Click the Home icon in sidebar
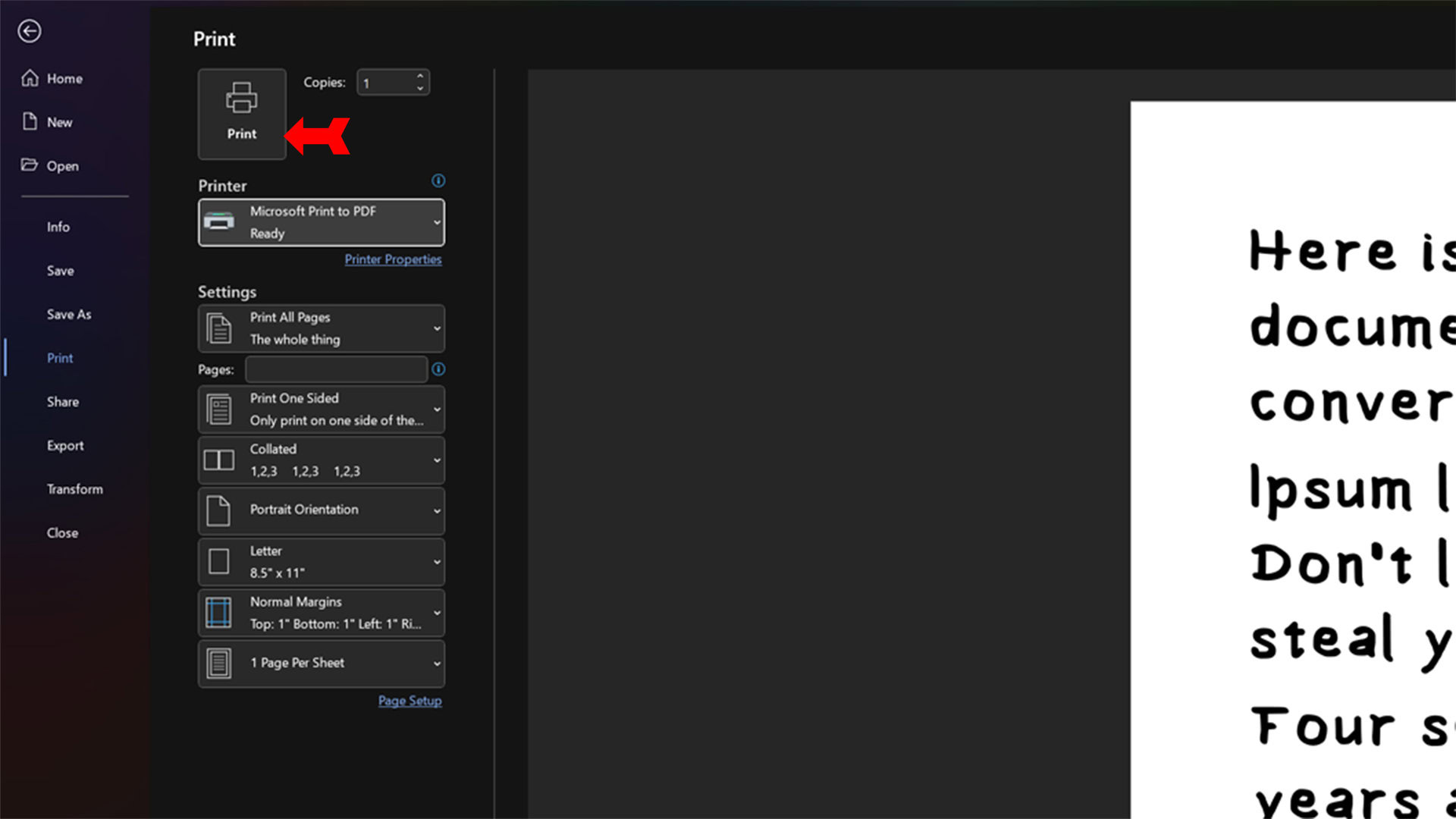This screenshot has height=819, width=1456. (30, 78)
